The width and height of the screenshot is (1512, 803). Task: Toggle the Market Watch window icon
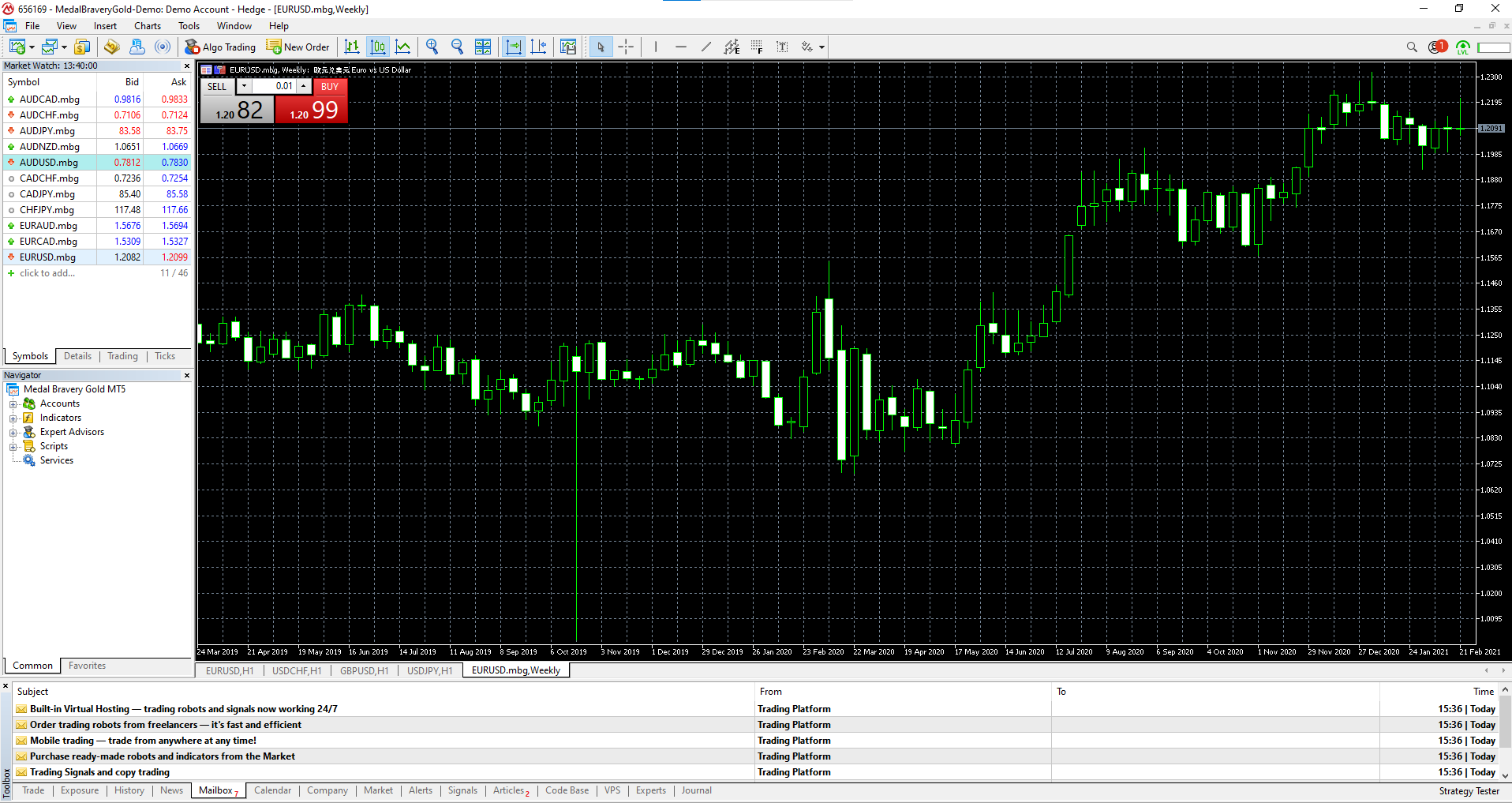tap(82, 47)
